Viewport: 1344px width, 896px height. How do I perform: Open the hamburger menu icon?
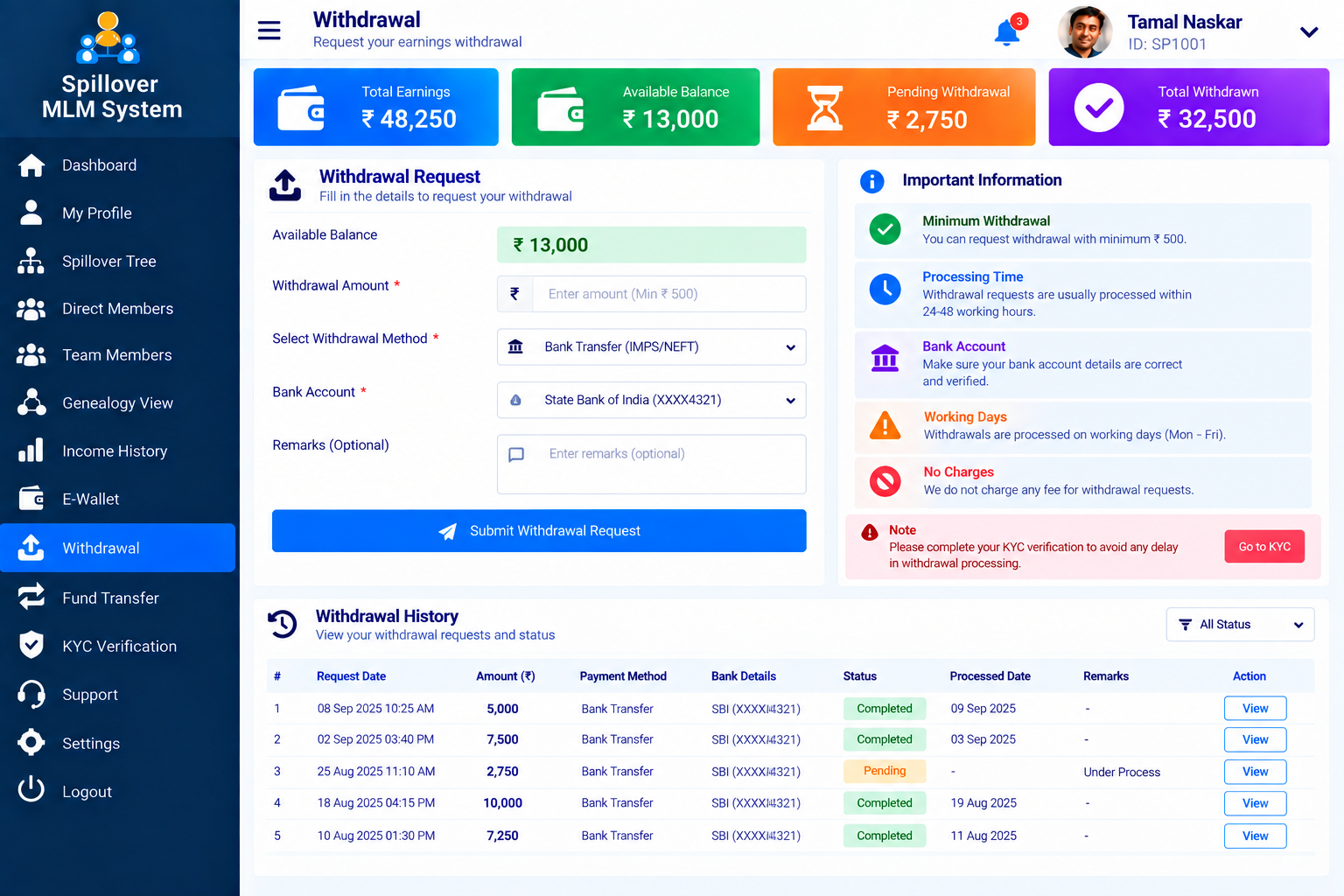(x=269, y=31)
